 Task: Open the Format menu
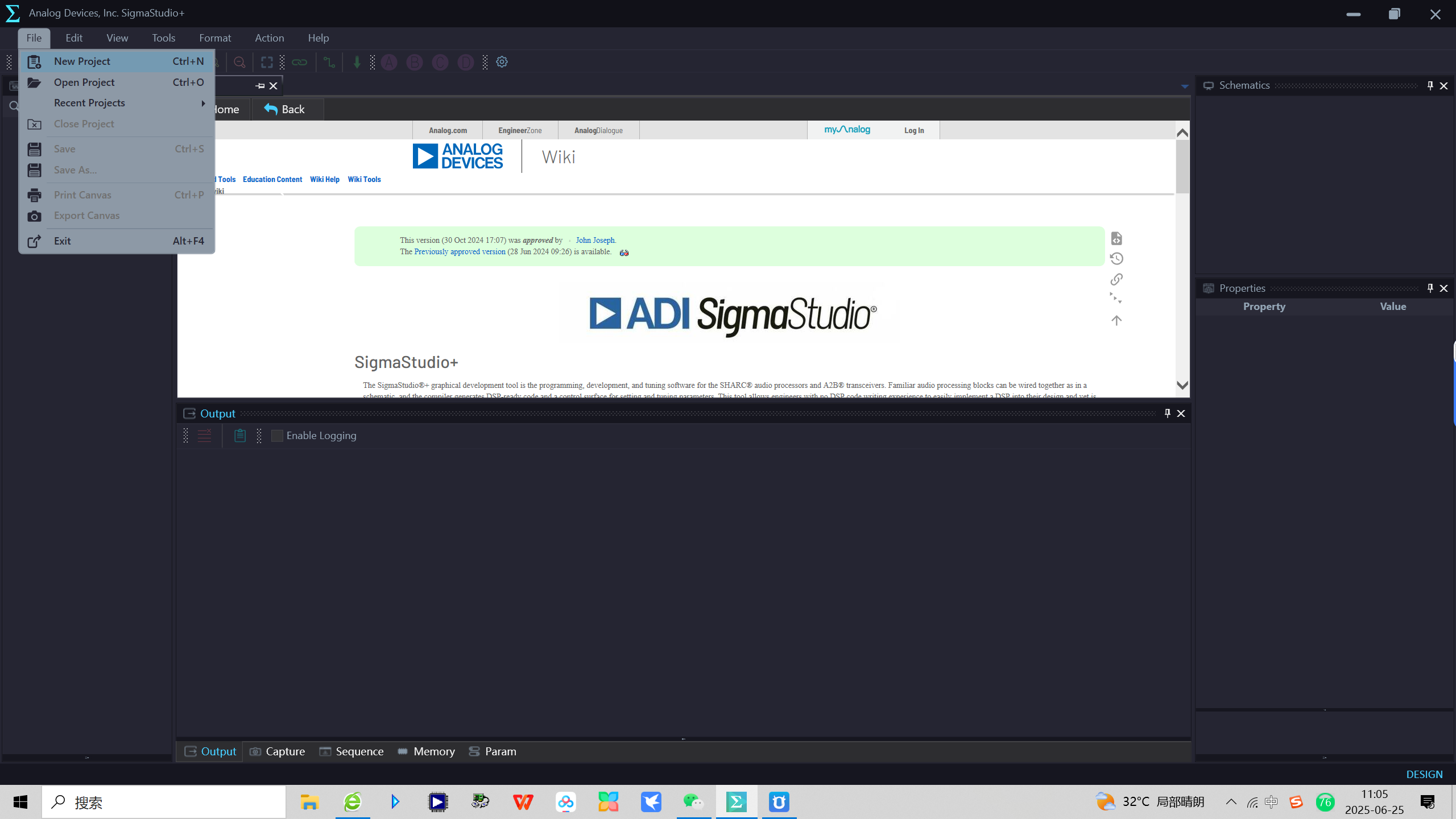215,38
